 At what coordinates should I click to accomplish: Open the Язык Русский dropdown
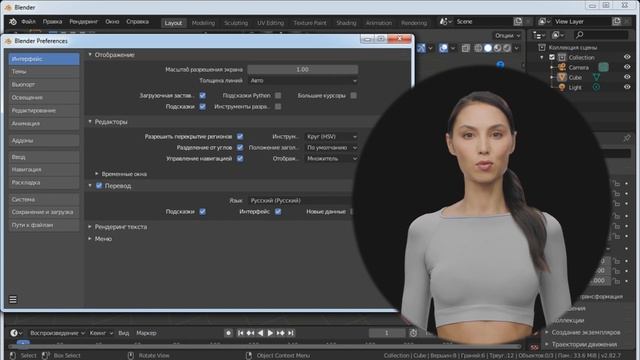coord(302,200)
